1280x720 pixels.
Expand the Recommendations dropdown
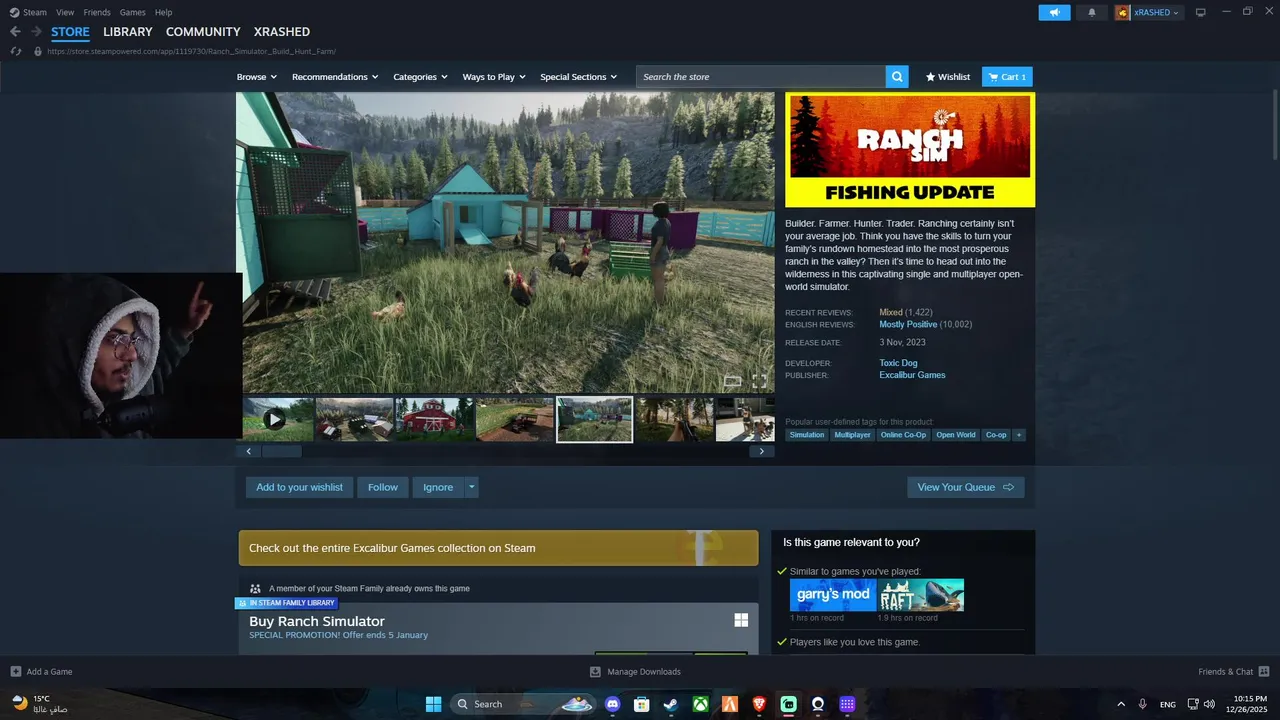click(335, 77)
